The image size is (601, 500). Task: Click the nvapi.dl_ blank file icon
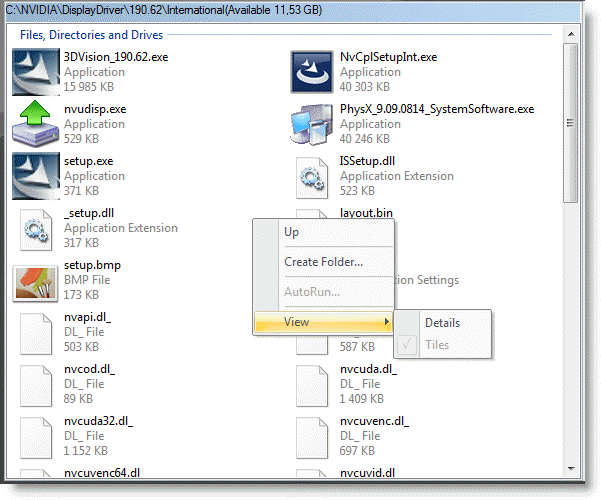pyautogui.click(x=36, y=334)
